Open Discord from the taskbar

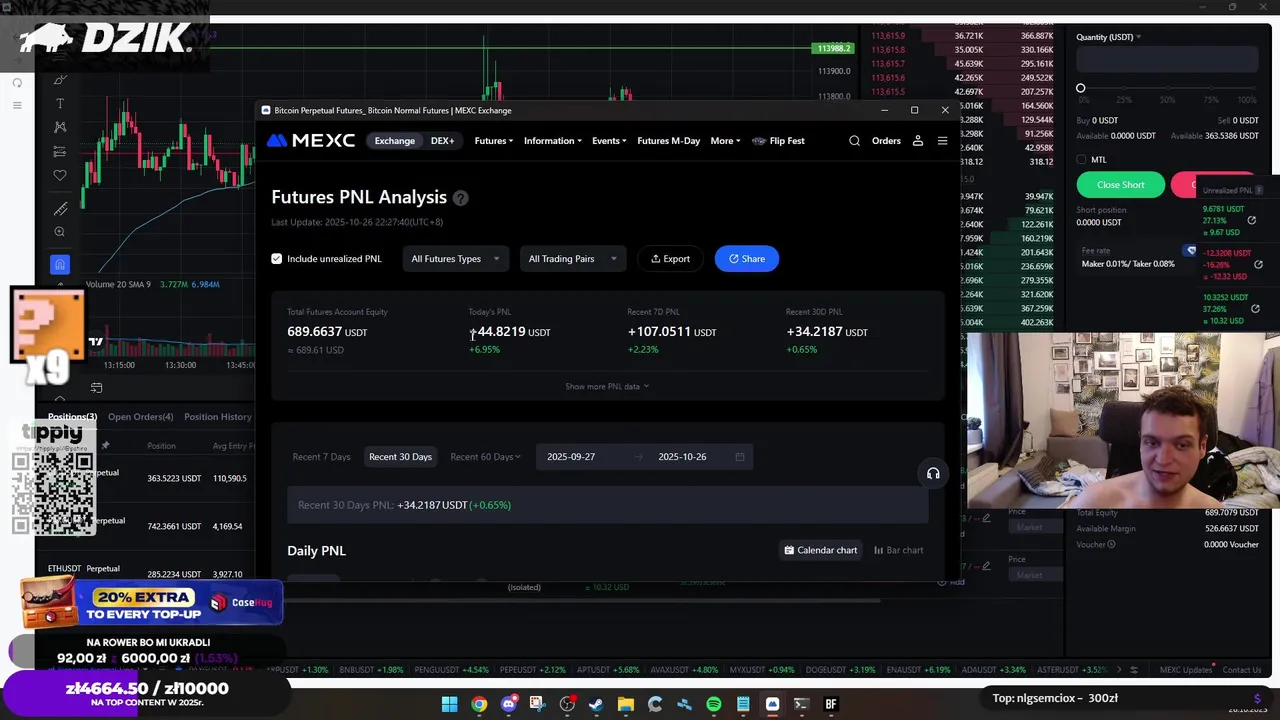(508, 704)
